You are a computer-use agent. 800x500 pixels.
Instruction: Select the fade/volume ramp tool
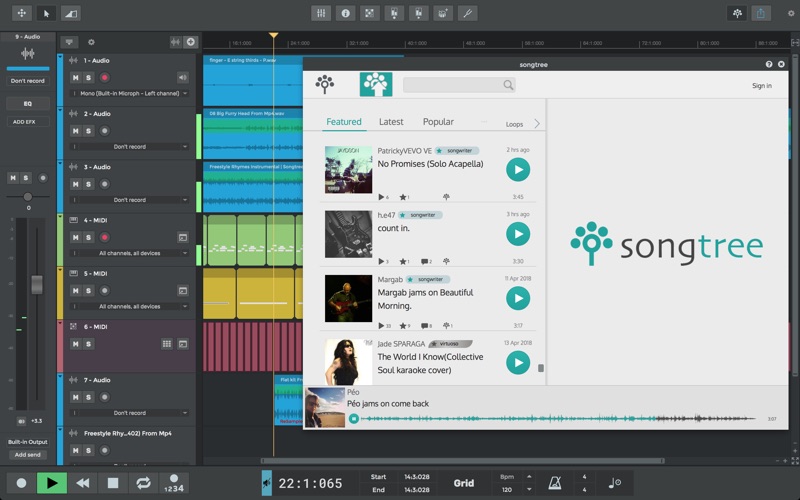(x=70, y=13)
